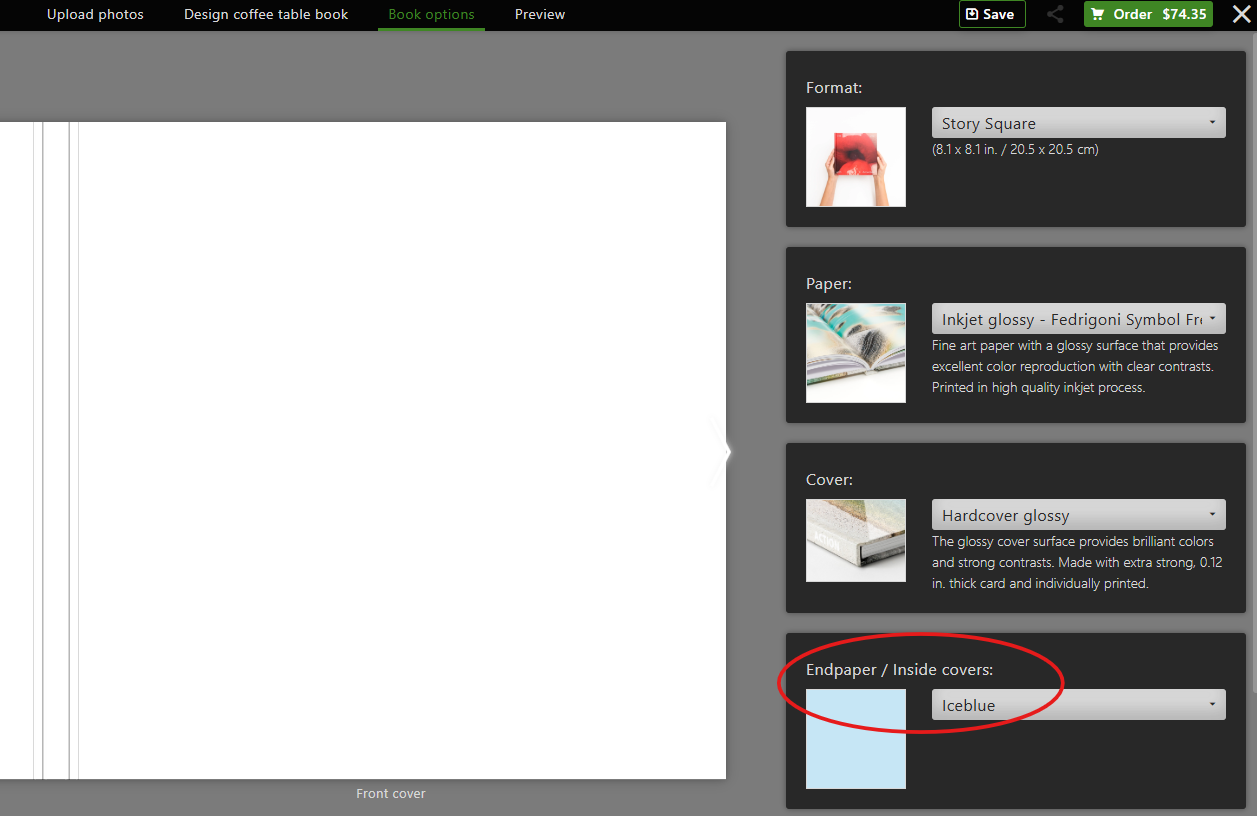
Task: Open the Story Square format dropdown
Action: (x=1078, y=123)
